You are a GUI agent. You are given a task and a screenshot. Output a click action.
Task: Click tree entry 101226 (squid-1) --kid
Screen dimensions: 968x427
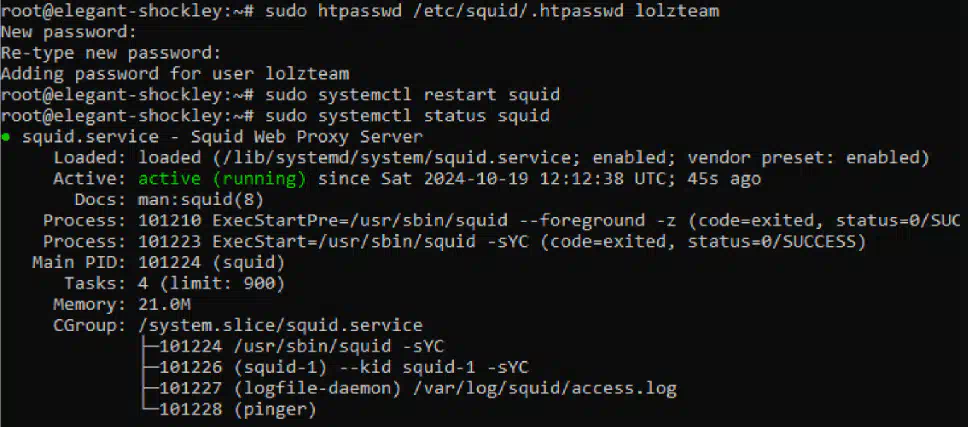pyautogui.click(x=344, y=368)
